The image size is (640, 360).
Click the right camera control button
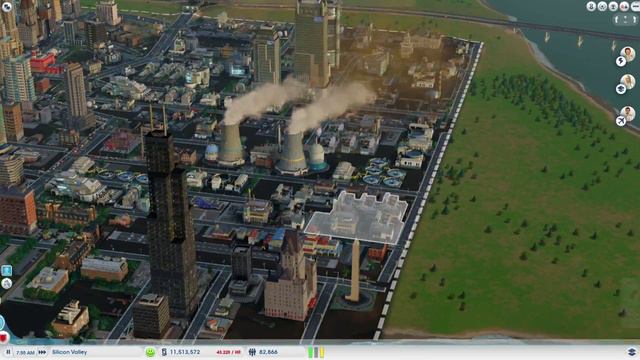635,19
